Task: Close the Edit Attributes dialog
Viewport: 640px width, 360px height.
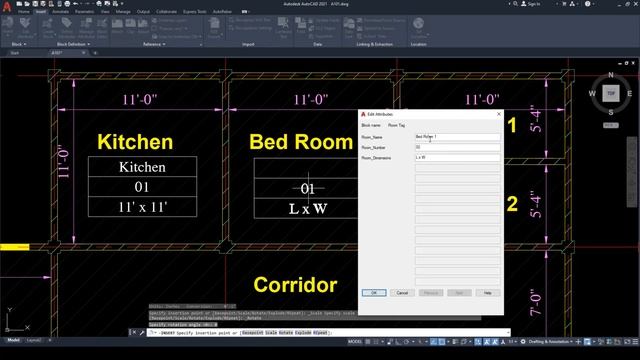Action: click(x=498, y=114)
